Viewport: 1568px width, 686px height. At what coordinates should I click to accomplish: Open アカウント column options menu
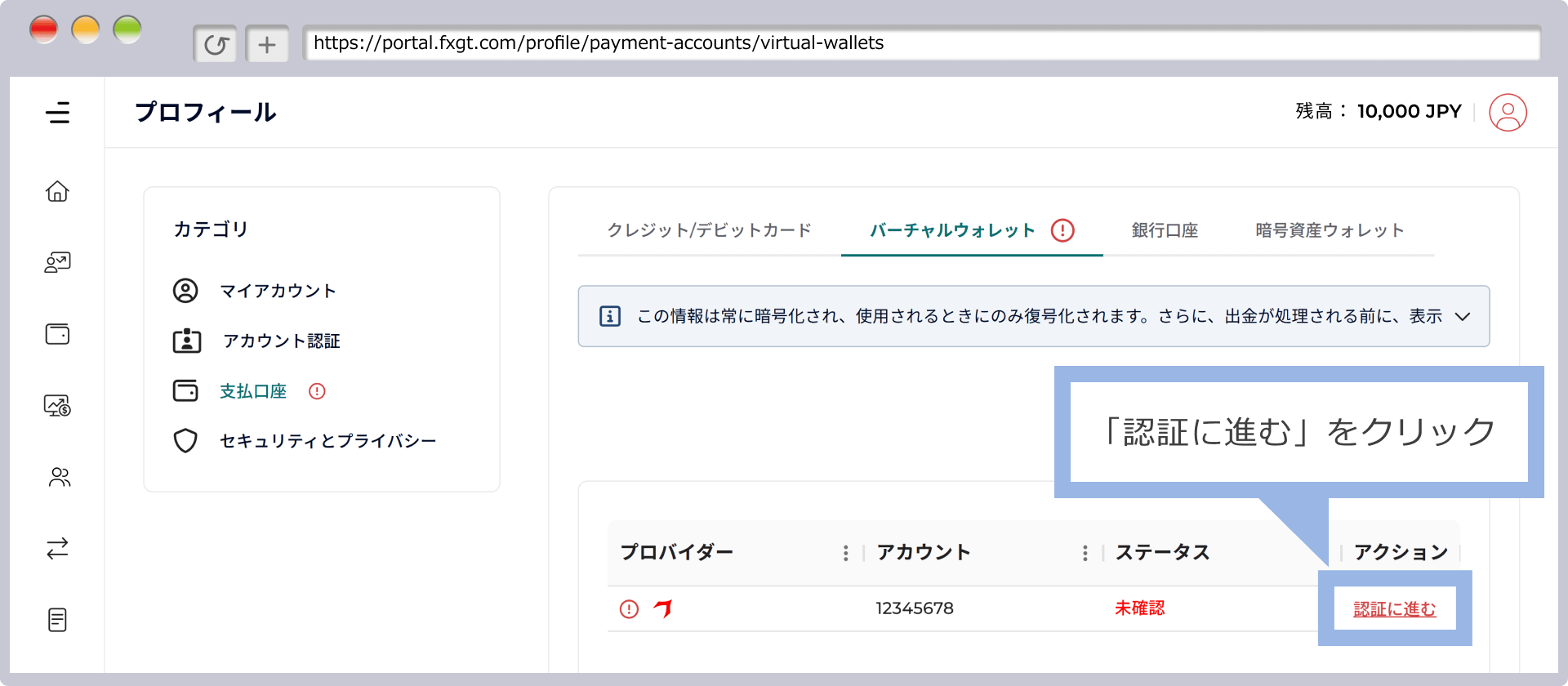point(1085,554)
